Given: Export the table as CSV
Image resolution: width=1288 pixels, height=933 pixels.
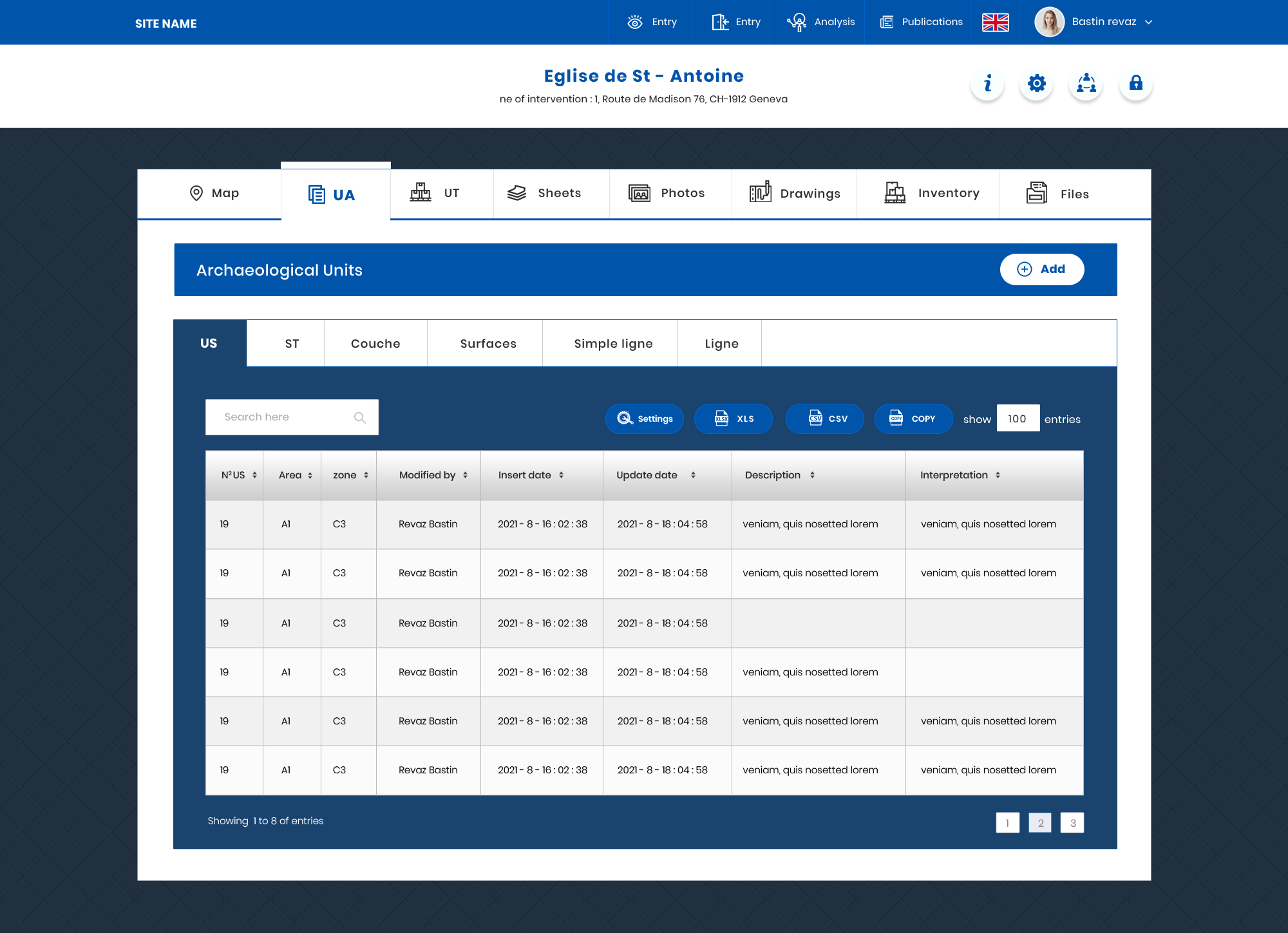Looking at the screenshot, I should pos(825,419).
